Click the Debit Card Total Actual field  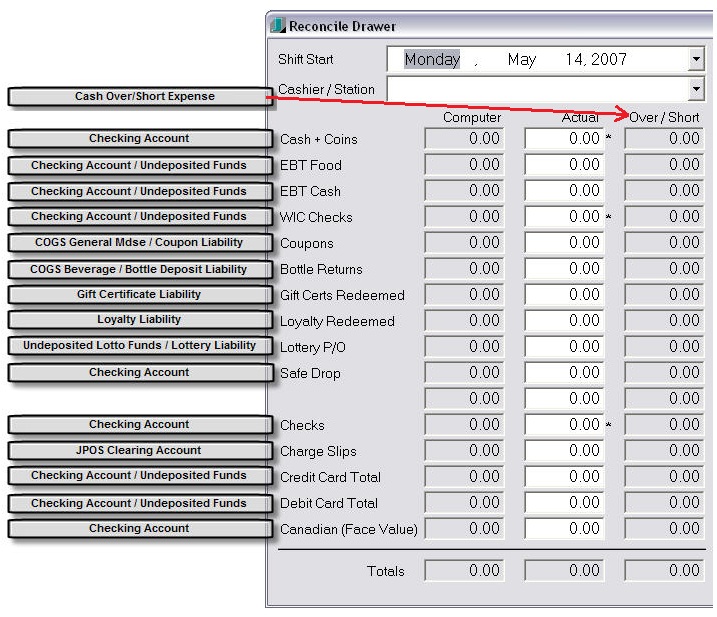click(564, 503)
